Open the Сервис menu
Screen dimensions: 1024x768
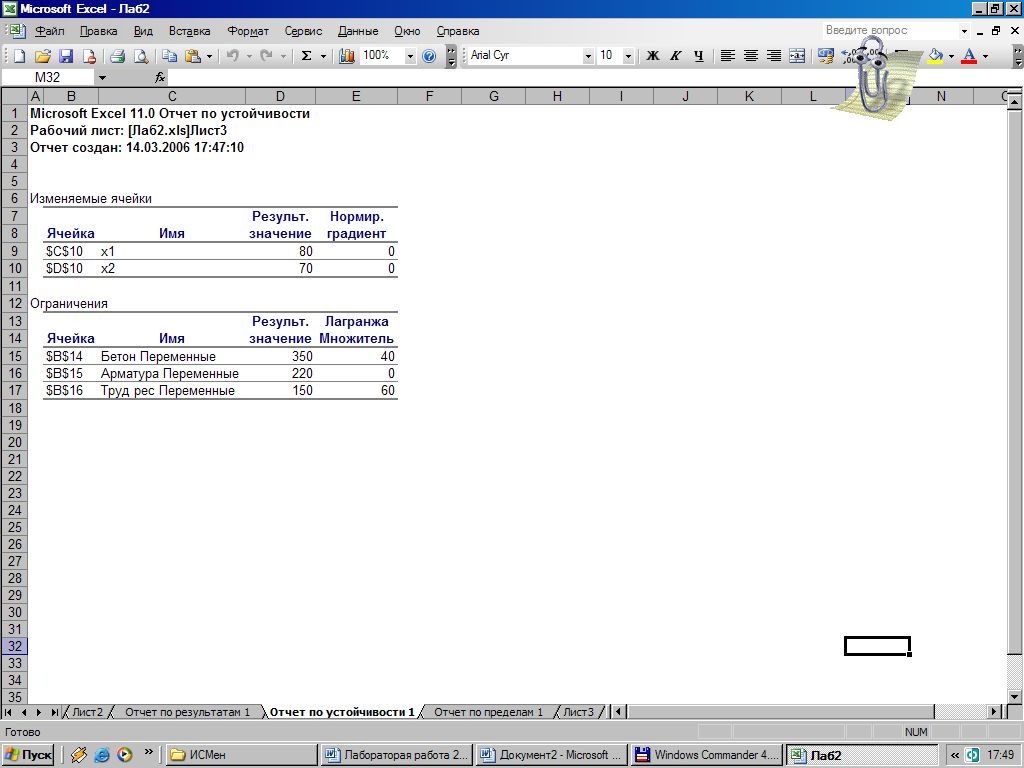tap(303, 31)
